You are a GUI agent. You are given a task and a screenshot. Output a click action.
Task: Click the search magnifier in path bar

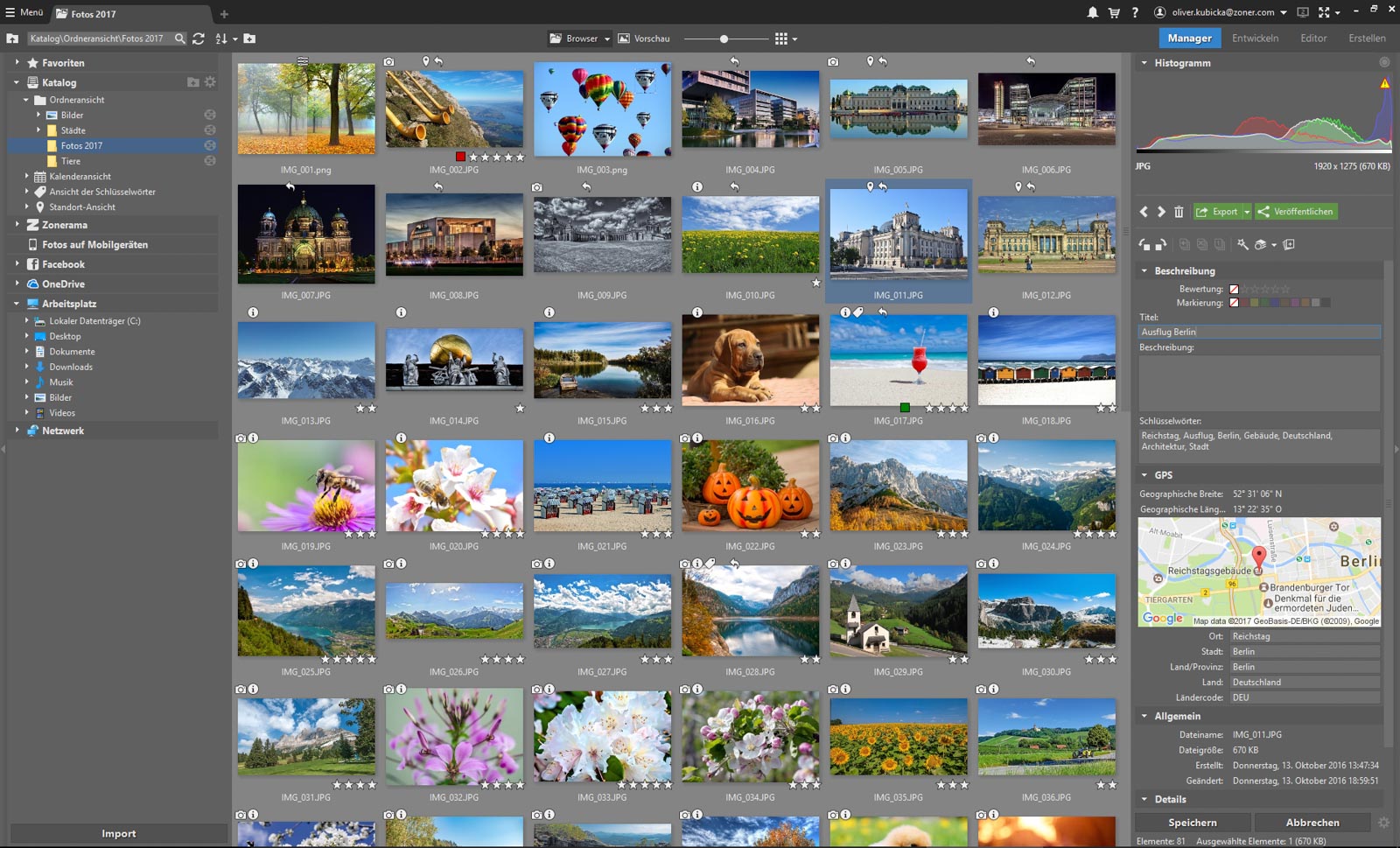click(179, 39)
